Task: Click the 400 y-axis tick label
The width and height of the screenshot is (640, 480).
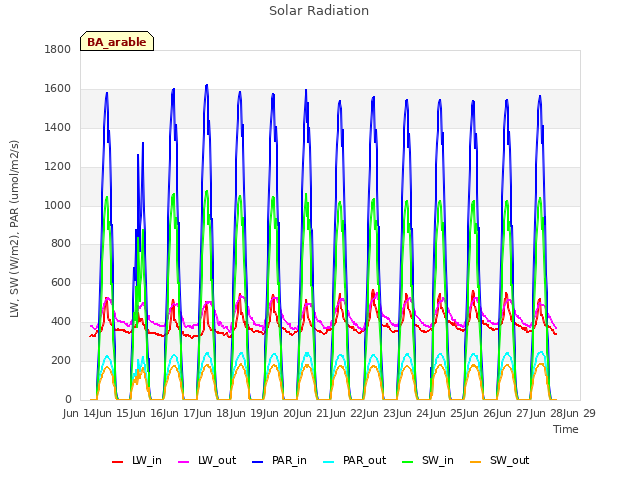Action: tap(61, 322)
